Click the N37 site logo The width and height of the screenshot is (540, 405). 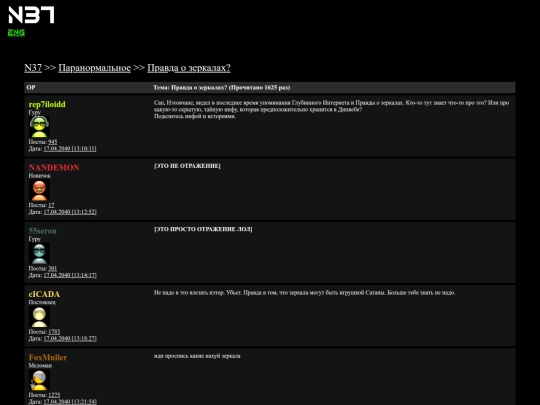pyautogui.click(x=31, y=15)
